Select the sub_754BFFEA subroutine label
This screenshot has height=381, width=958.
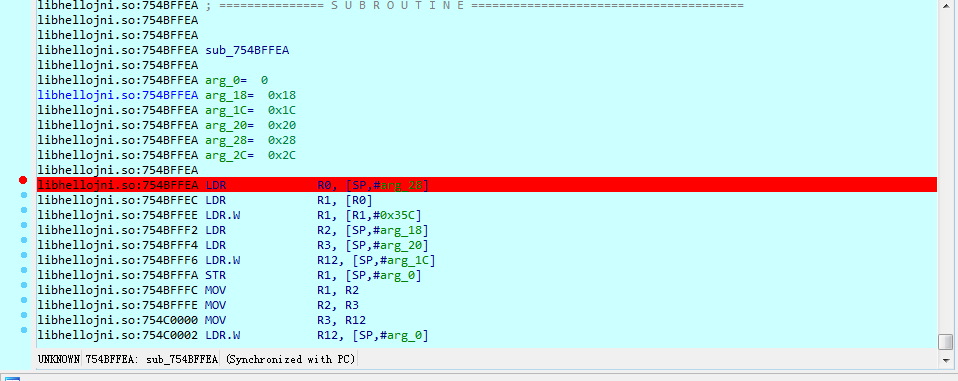247,51
